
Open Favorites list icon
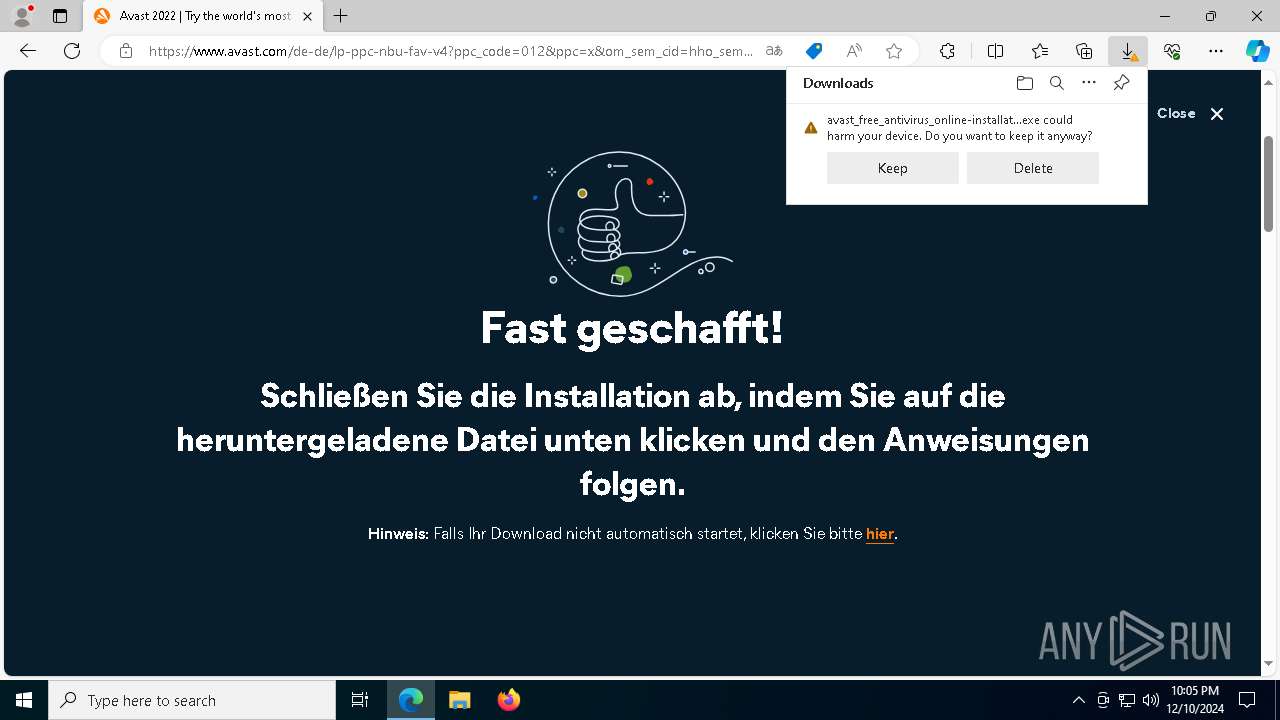(x=1040, y=51)
